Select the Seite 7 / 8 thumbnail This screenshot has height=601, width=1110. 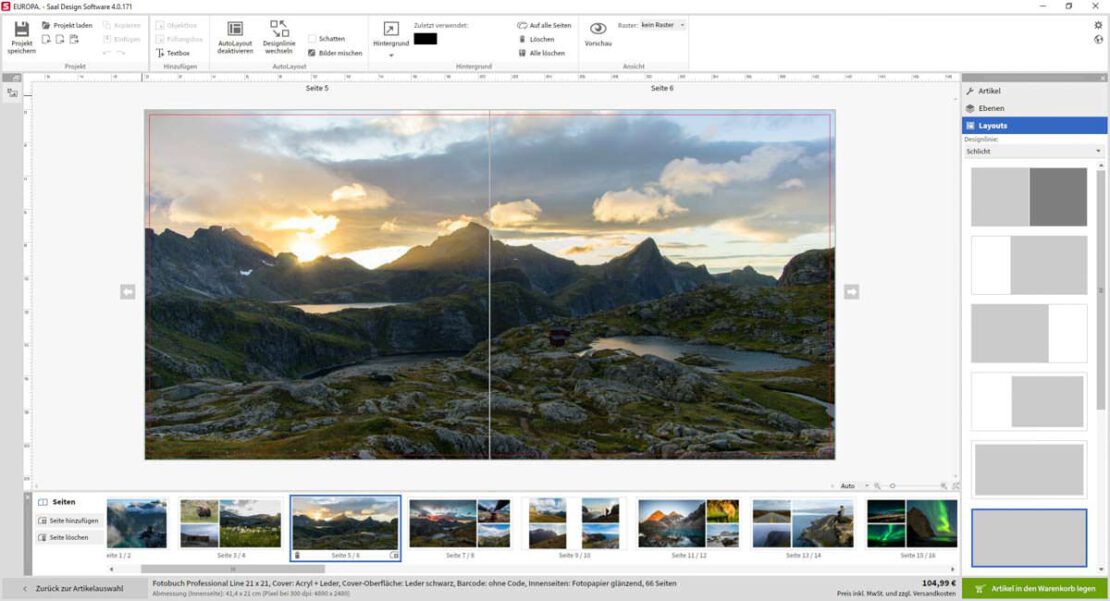(459, 524)
